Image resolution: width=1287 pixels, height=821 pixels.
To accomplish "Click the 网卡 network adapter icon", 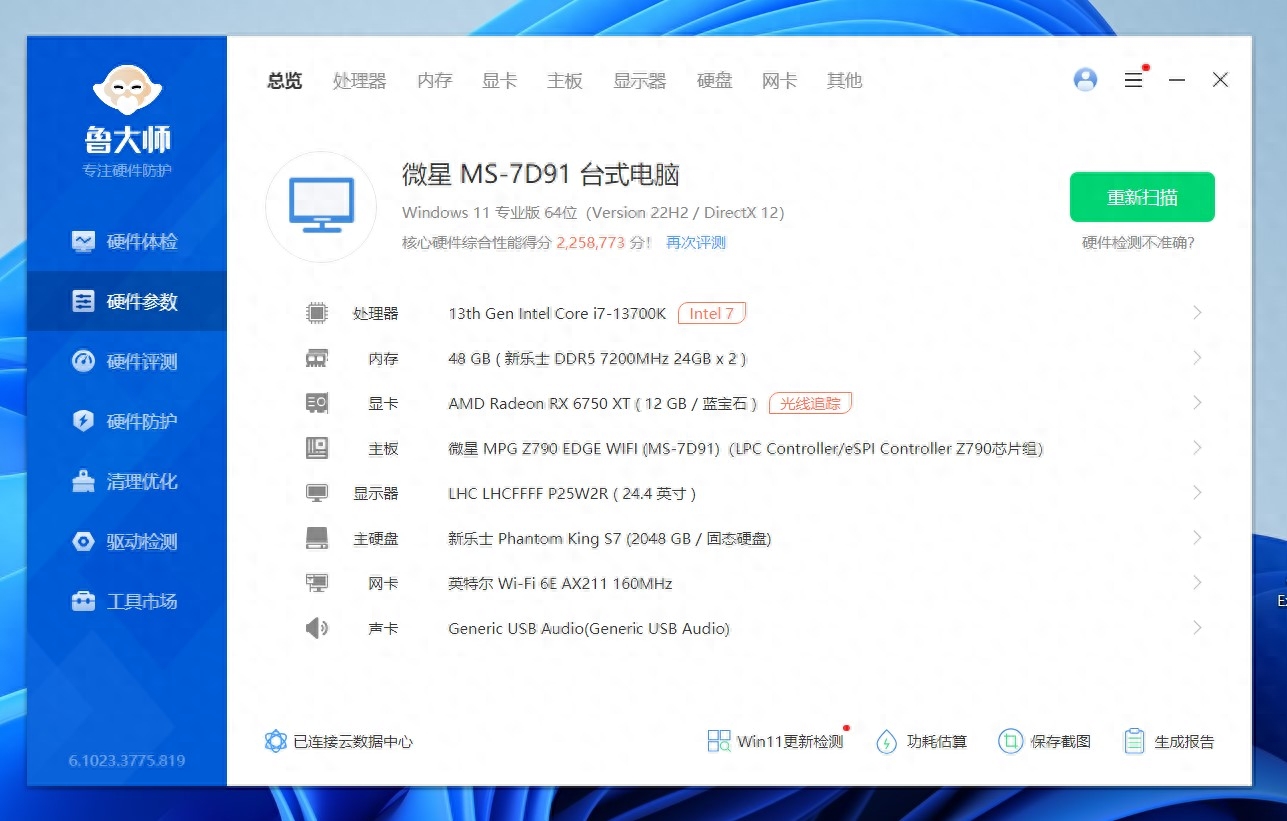I will (x=317, y=583).
